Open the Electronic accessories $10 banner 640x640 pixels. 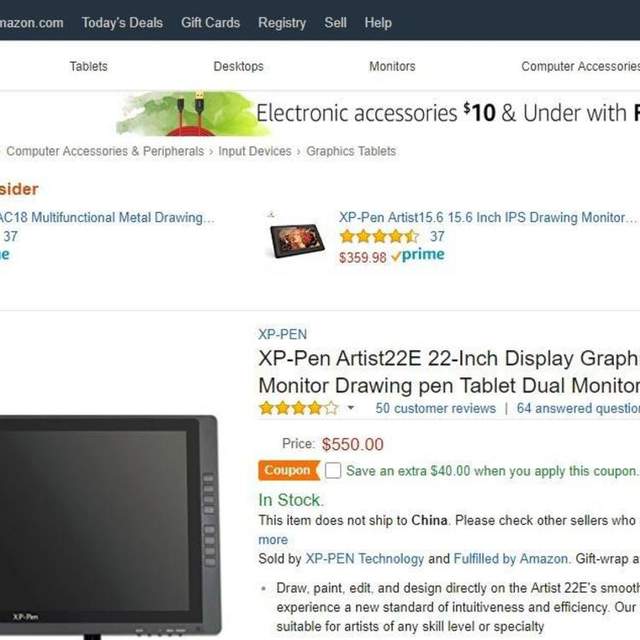coord(378,113)
